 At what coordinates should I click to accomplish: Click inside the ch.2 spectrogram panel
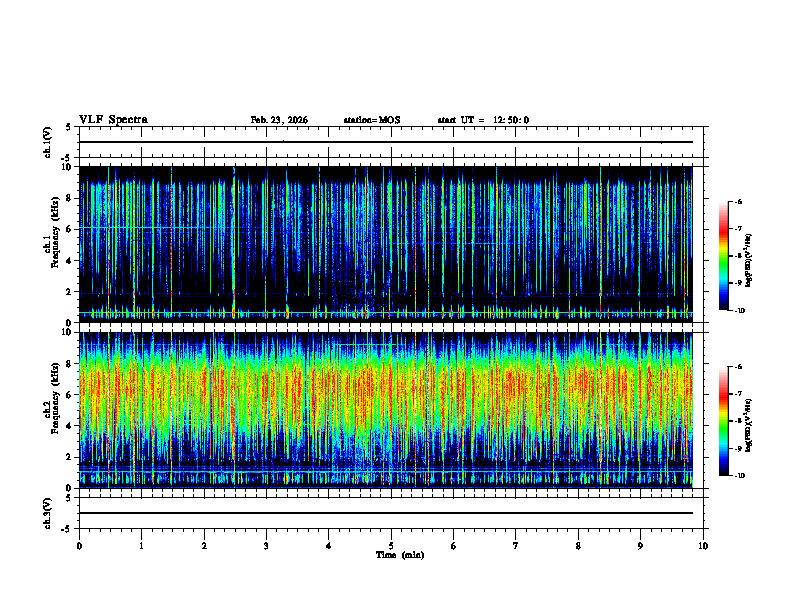[x=386, y=410]
